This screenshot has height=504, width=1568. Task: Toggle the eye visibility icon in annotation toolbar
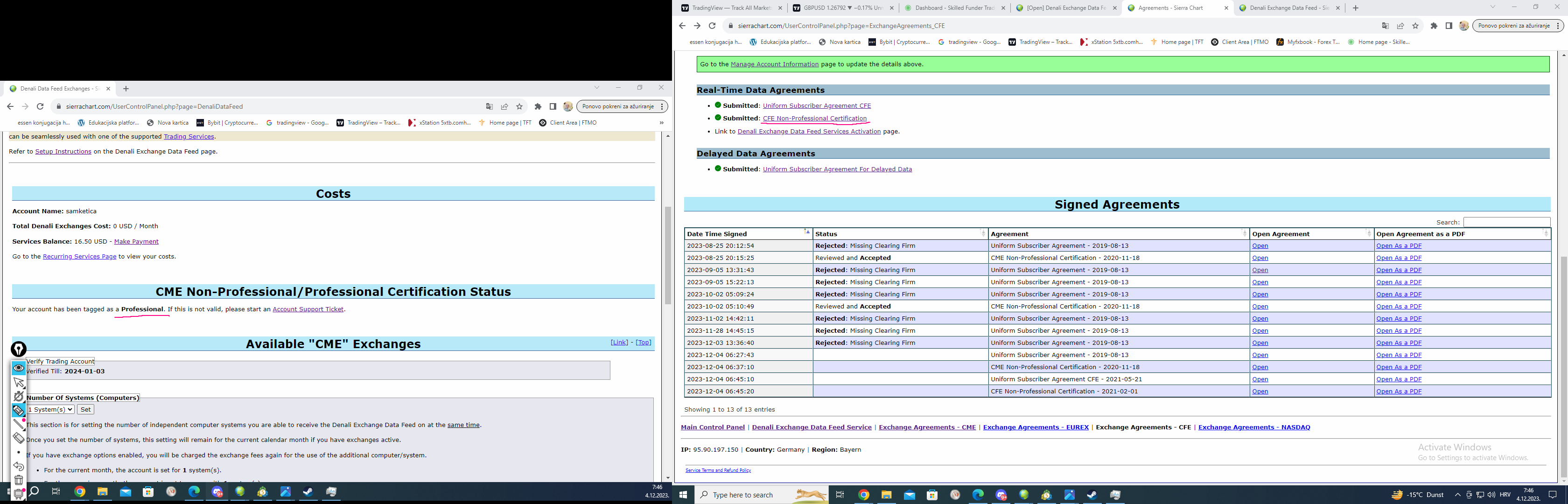point(19,368)
